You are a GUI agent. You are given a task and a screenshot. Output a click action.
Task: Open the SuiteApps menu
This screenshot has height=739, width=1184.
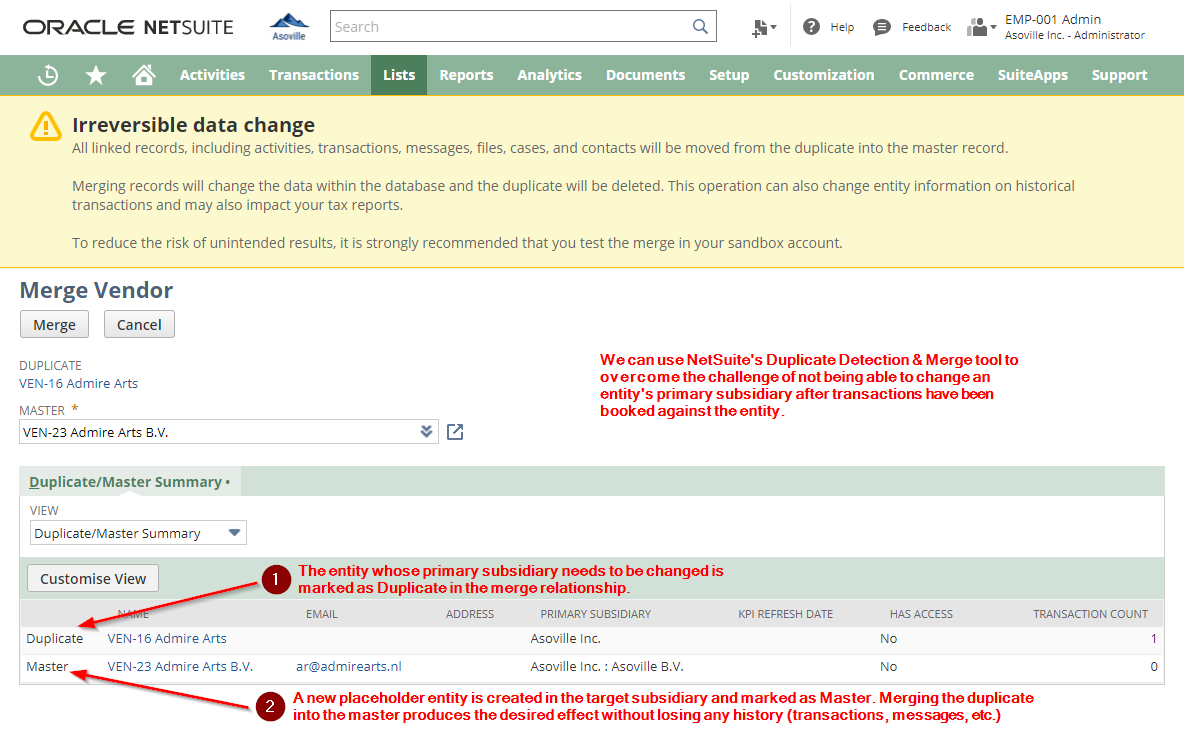click(x=1032, y=75)
